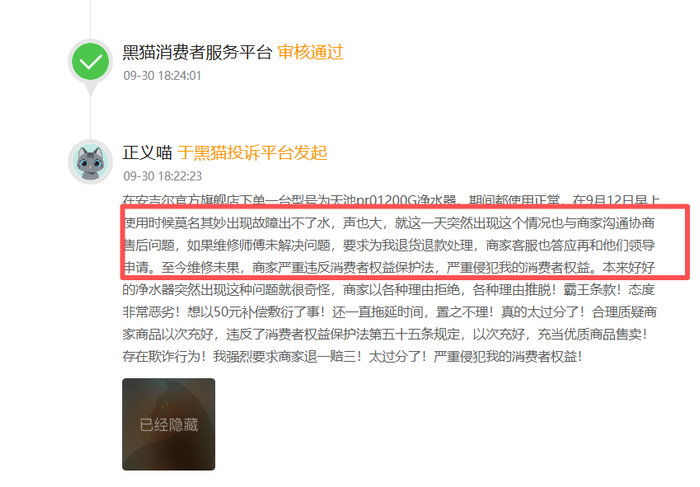
Task: Click the text line starting 售后问题
Action: (389, 245)
